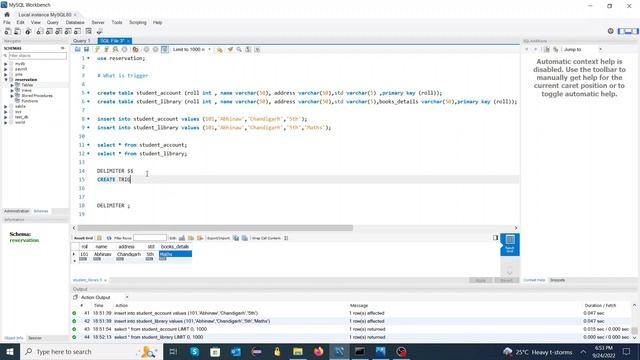Image resolution: width=640 pixels, height=360 pixels.
Task: Click the Revert button
Action: click(507, 280)
